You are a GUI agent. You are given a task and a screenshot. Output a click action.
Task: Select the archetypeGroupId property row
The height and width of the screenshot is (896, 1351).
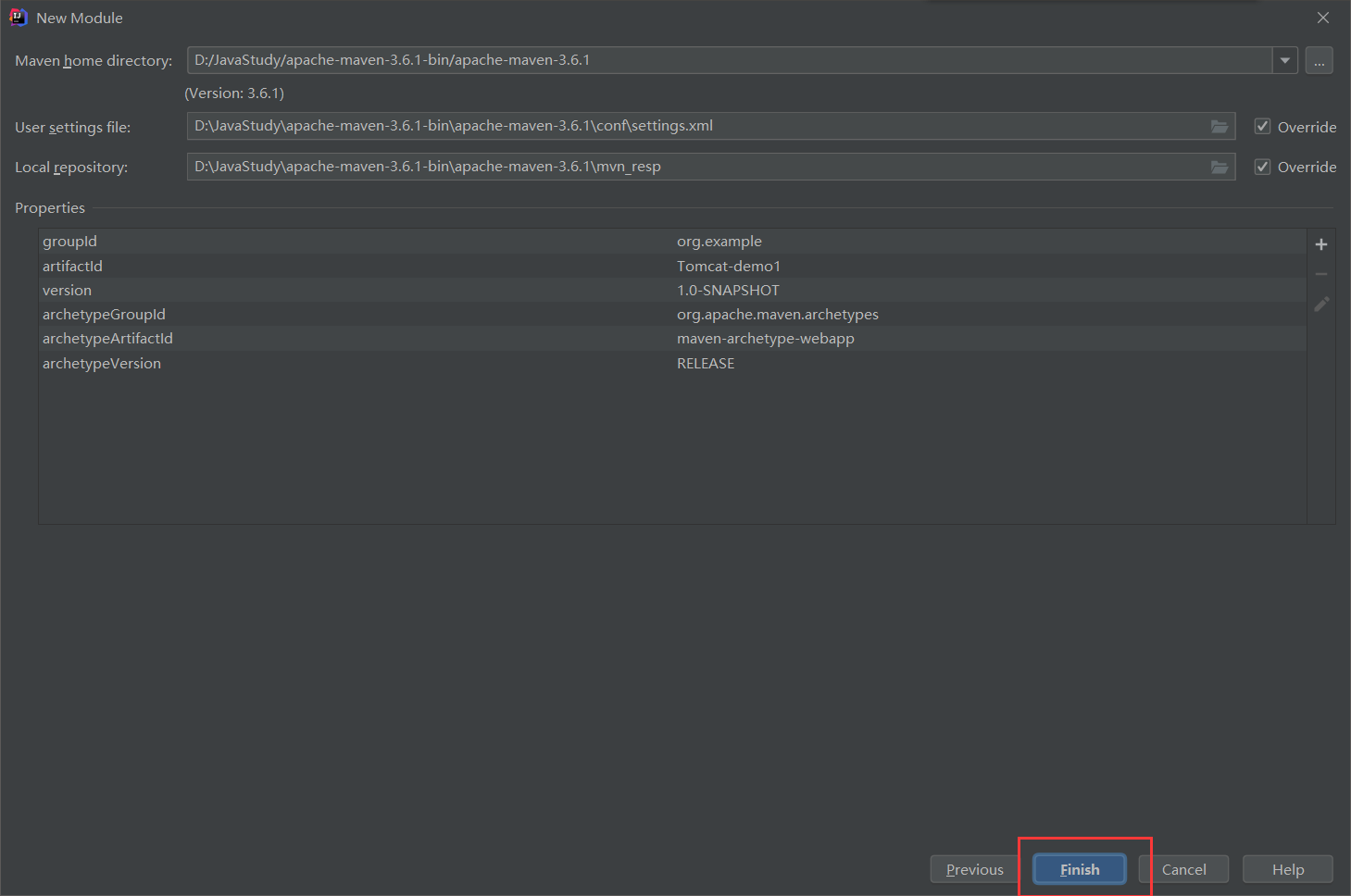[672, 315]
